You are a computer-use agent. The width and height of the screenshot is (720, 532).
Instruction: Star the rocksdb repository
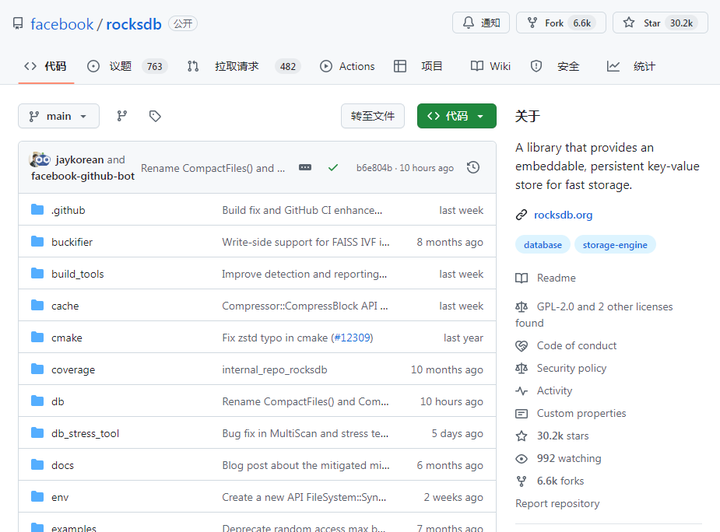pos(660,23)
